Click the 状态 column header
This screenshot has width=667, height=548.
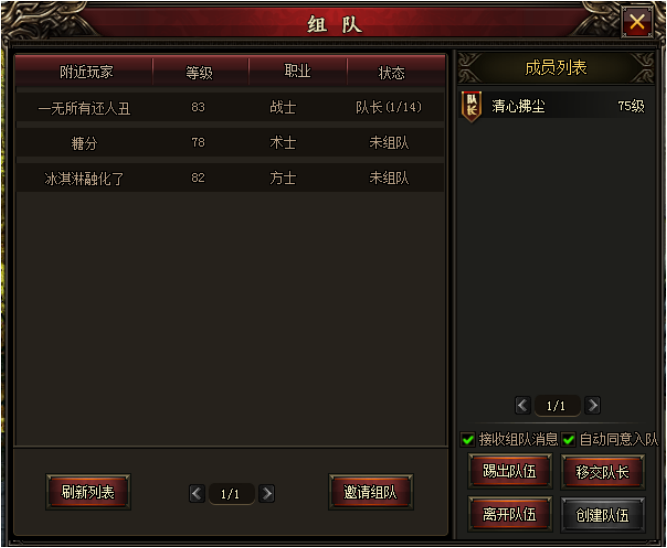click(392, 72)
